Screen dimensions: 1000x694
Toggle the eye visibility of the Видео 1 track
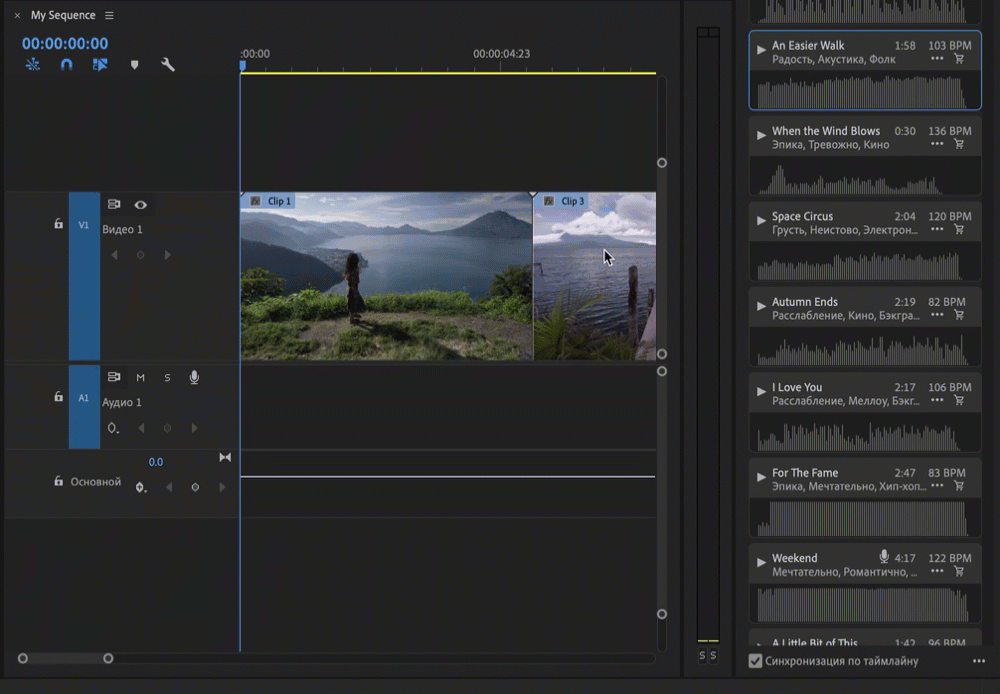click(x=141, y=204)
